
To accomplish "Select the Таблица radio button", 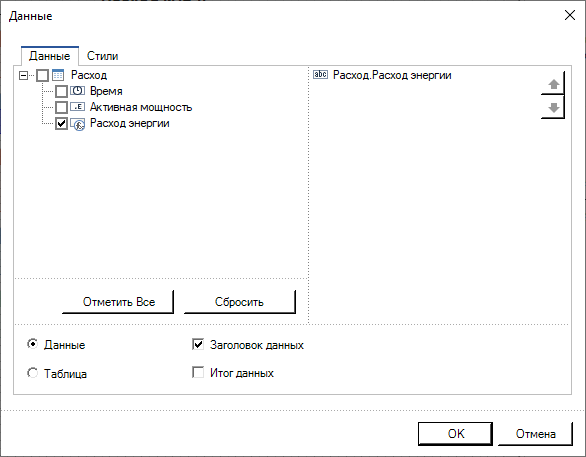I will [33, 373].
